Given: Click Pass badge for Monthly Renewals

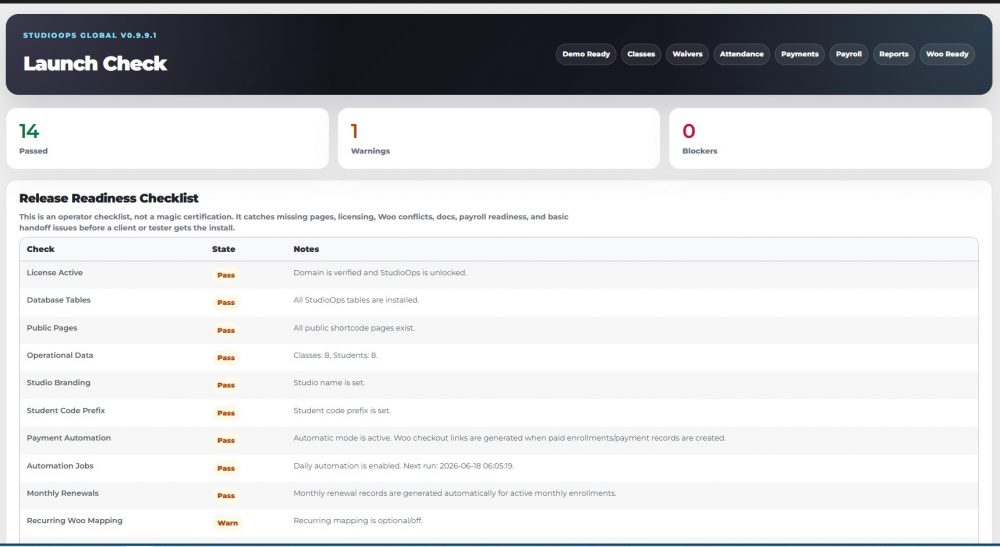Looking at the screenshot, I should tap(226, 495).
